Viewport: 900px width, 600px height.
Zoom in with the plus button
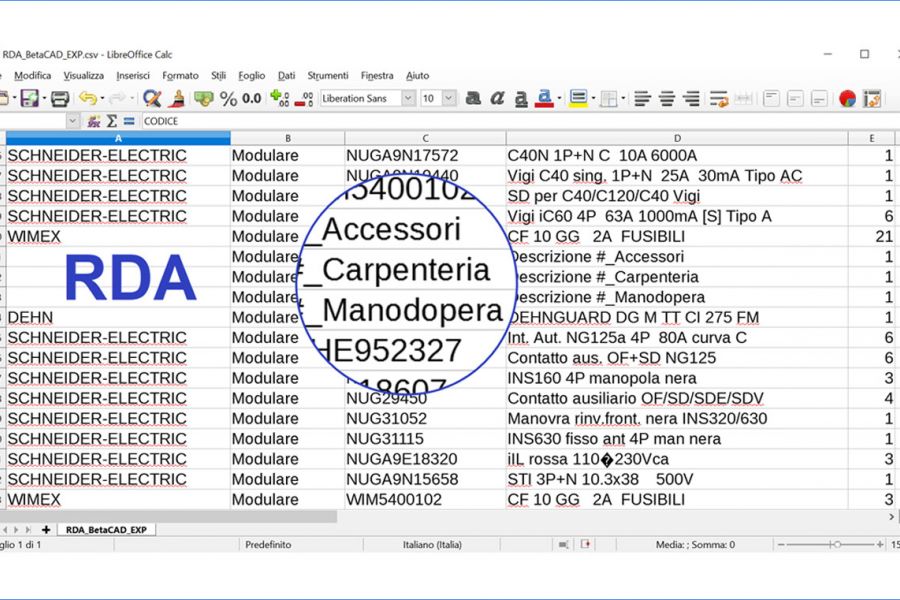[880, 544]
